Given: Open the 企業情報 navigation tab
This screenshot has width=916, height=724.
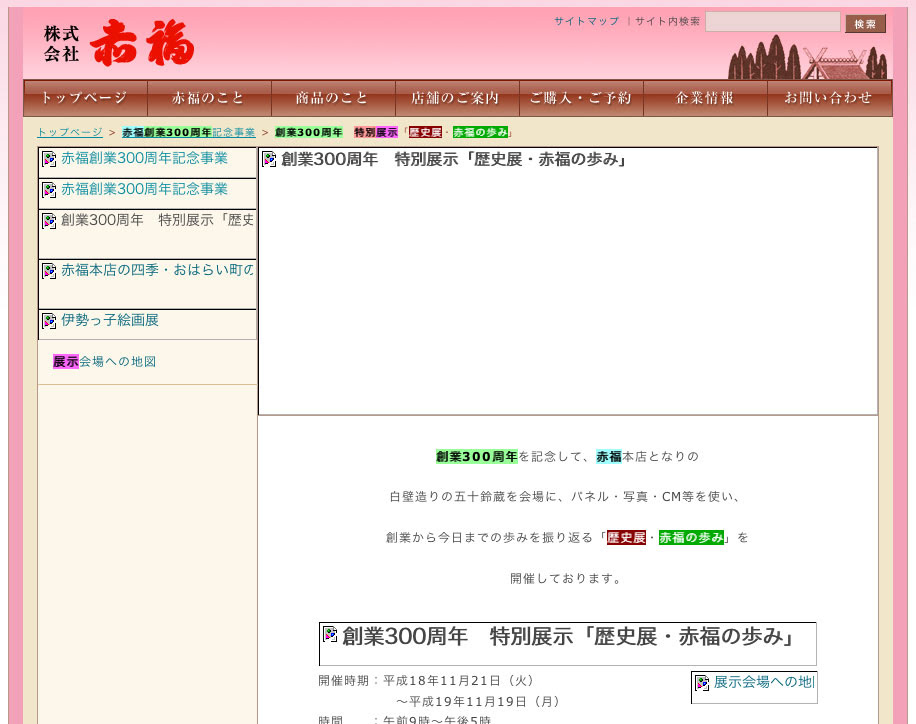Looking at the screenshot, I should [705, 98].
